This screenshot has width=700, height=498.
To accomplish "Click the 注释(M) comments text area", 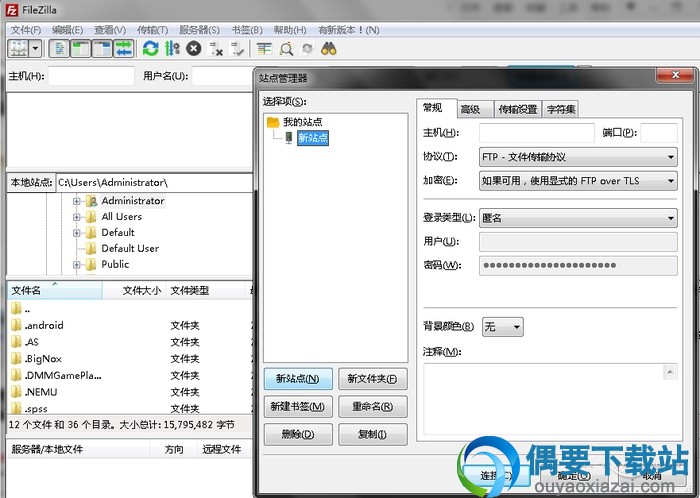I will (543, 398).
